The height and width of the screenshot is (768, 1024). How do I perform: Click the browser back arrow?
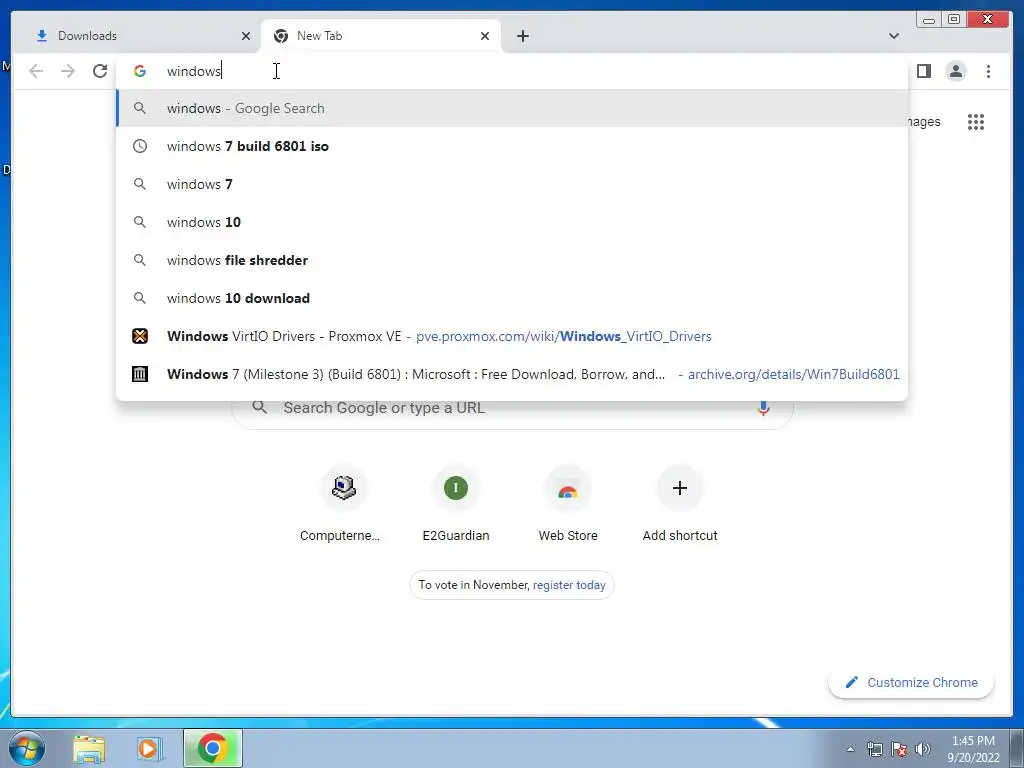(x=36, y=71)
